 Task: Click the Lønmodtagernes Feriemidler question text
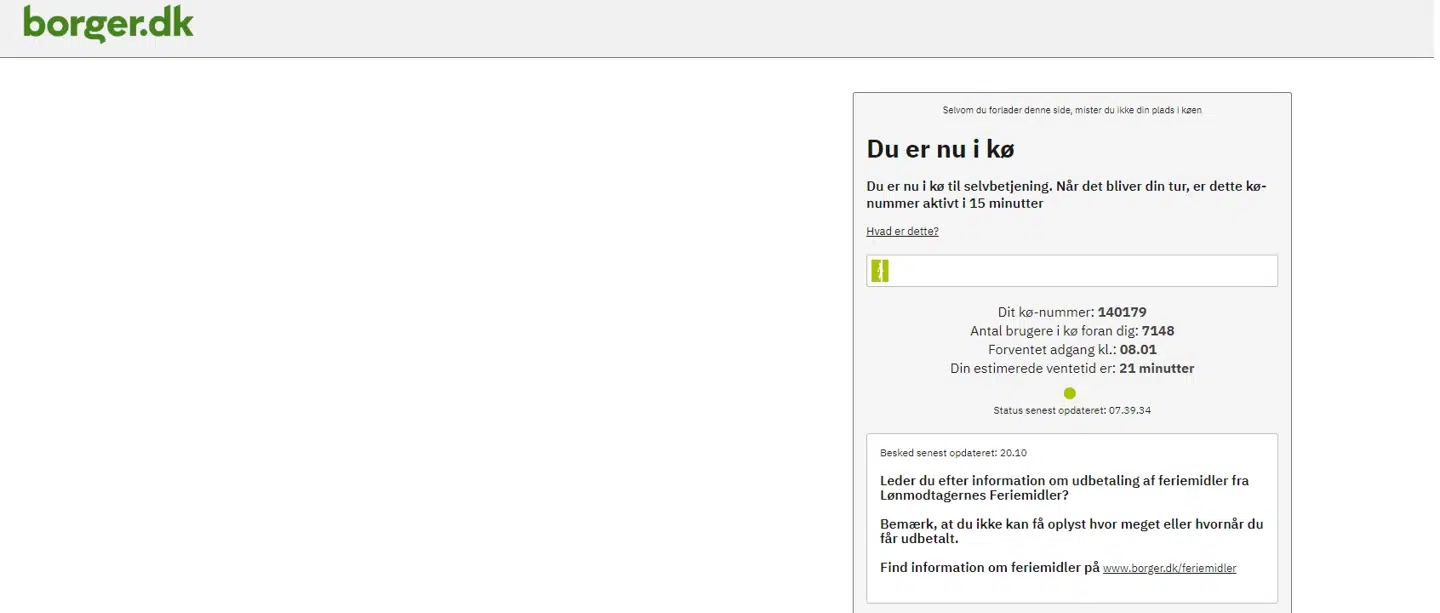click(1064, 488)
